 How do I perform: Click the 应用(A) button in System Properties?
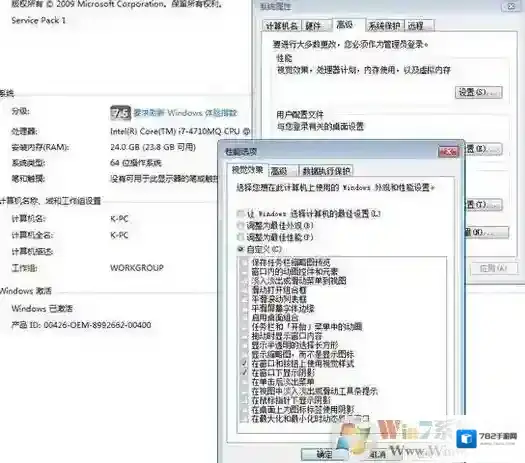click(494, 268)
